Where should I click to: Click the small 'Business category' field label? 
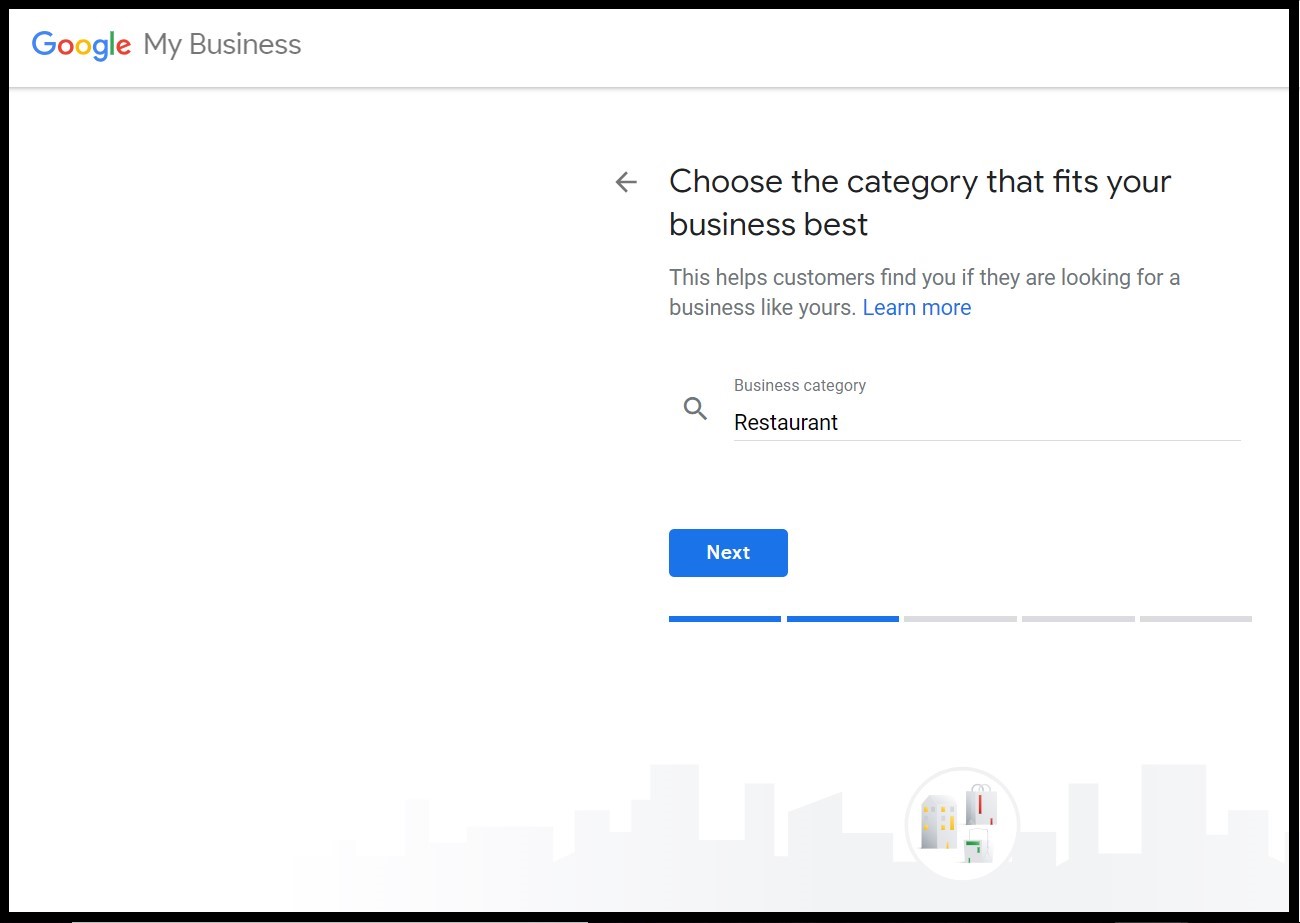(x=799, y=386)
